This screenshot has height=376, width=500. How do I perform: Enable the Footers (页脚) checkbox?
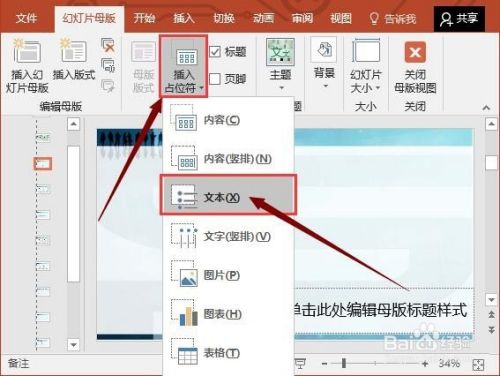point(215,79)
